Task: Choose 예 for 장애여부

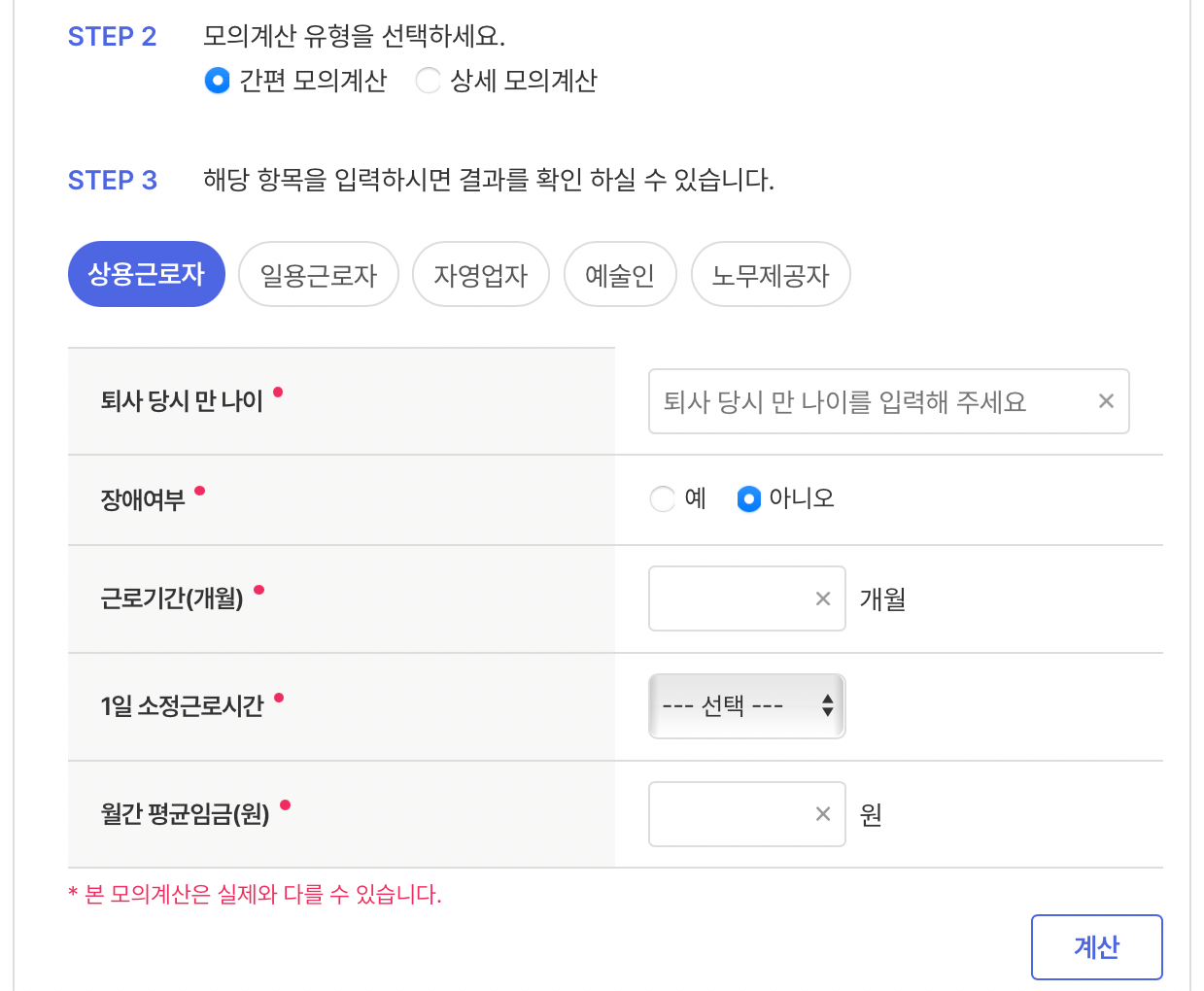Action: [x=662, y=498]
